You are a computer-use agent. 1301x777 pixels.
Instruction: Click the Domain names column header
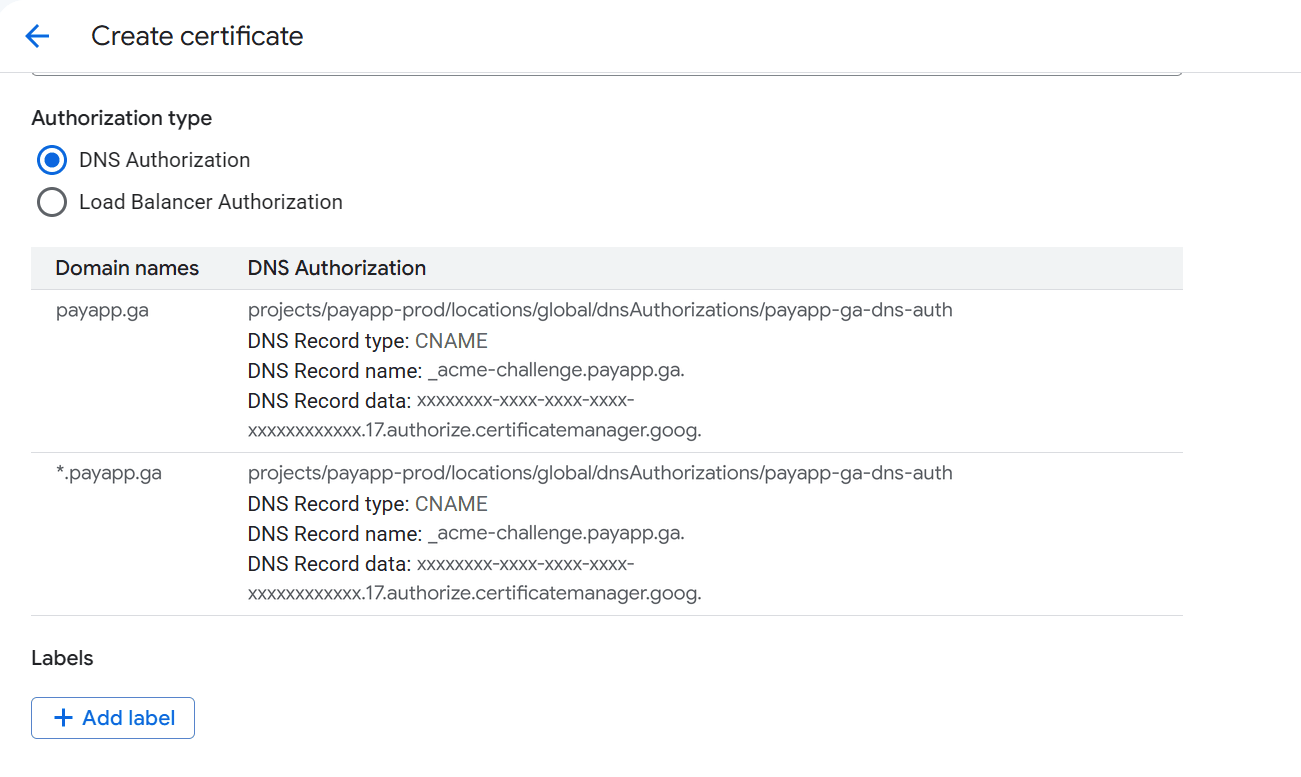pos(127,268)
